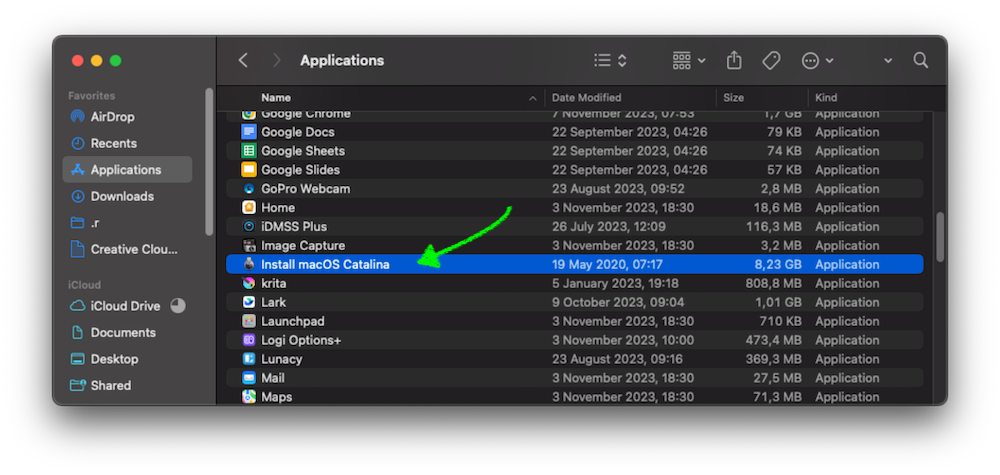Click the Image Capture app icon

point(249,245)
